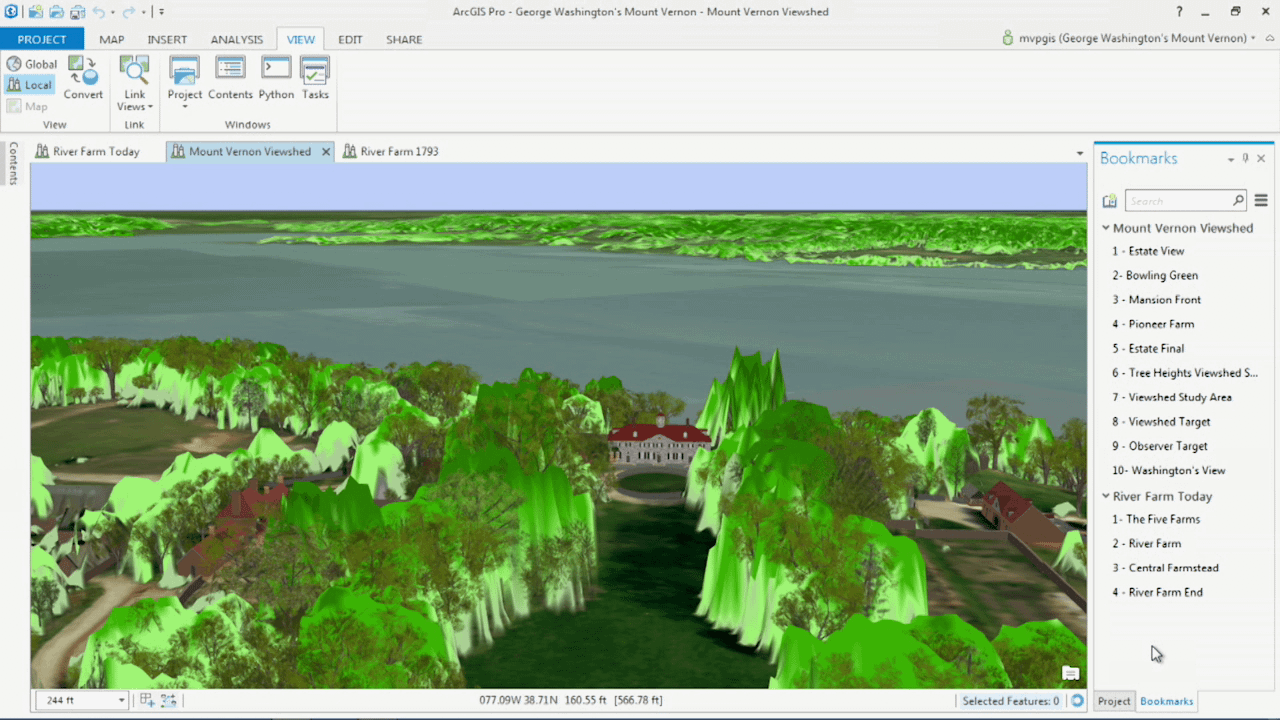Select bookmark 1- The Five Farms
1280x720 pixels.
(x=1156, y=519)
